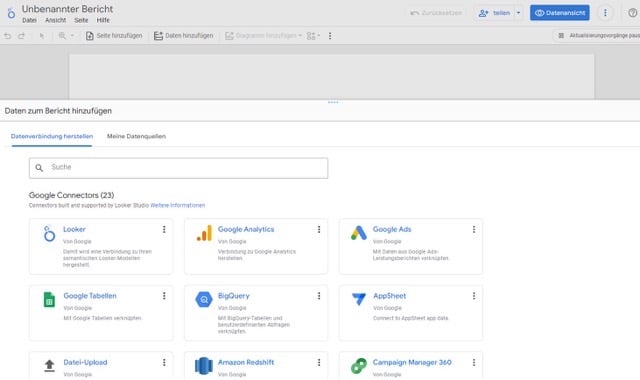The image size is (640, 380).
Task: Switch to Datenverbindung herstellen tab
Action: point(52,136)
